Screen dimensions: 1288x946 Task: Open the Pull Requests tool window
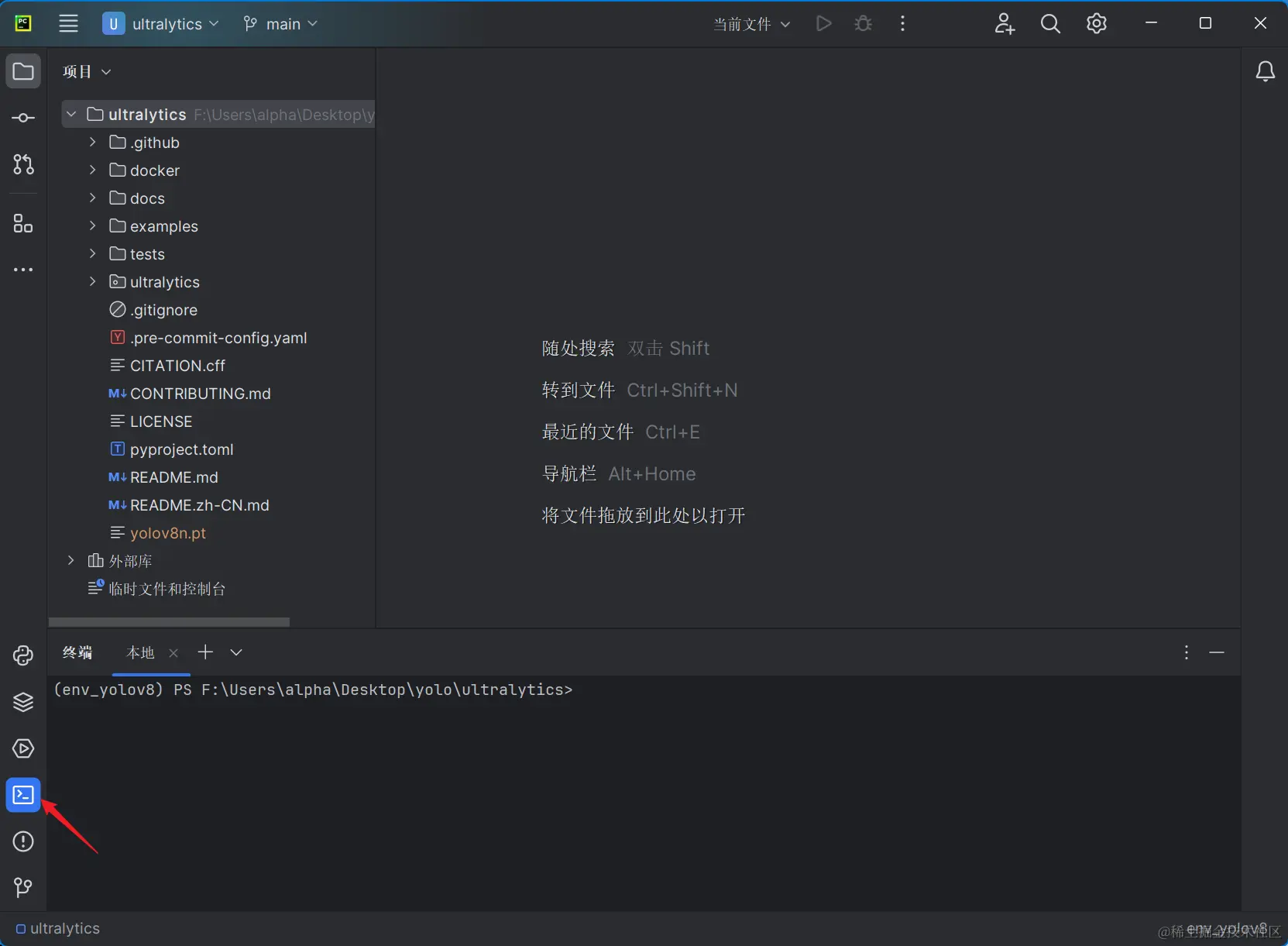pos(23,164)
